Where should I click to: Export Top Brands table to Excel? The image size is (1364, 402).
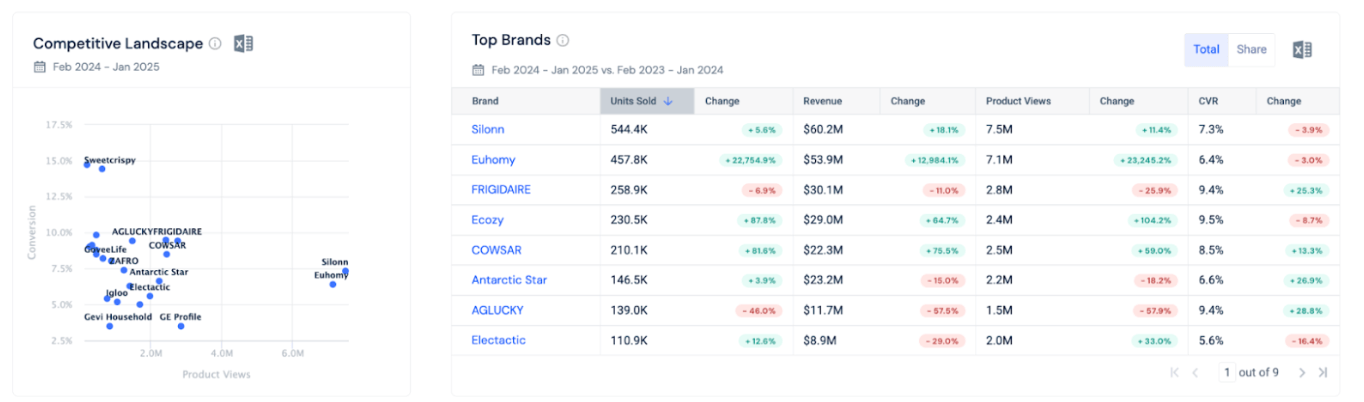1302,50
